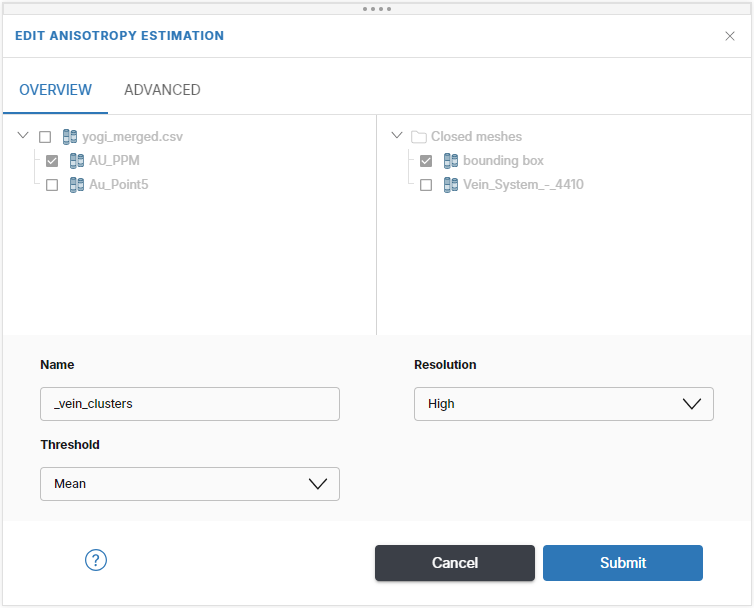Uncheck the AU_PPM checkbox

(52, 161)
